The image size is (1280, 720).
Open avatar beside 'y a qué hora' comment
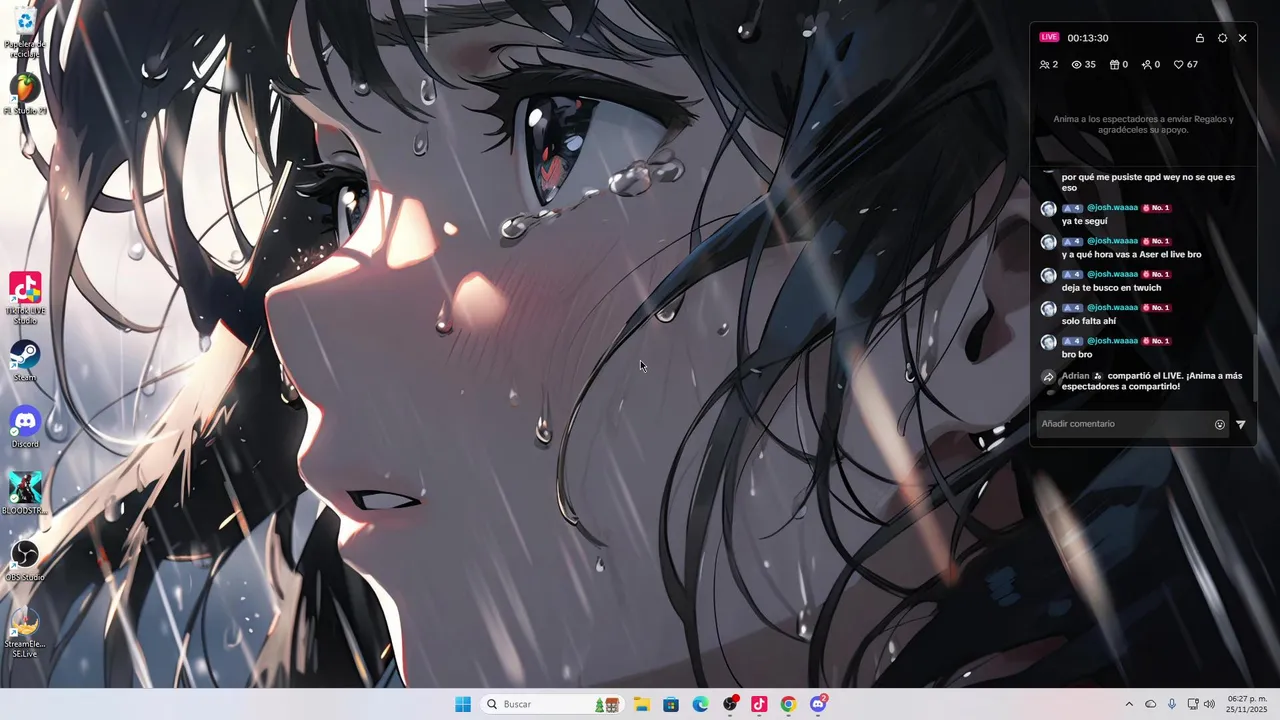(x=1048, y=242)
